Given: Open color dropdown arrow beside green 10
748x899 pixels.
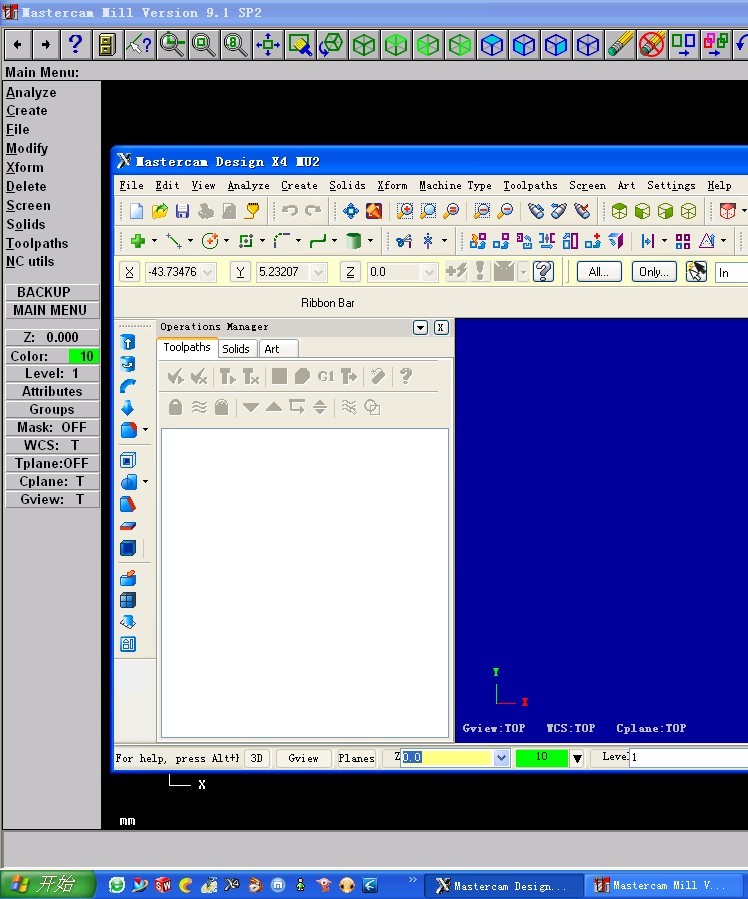Looking at the screenshot, I should (x=577, y=759).
